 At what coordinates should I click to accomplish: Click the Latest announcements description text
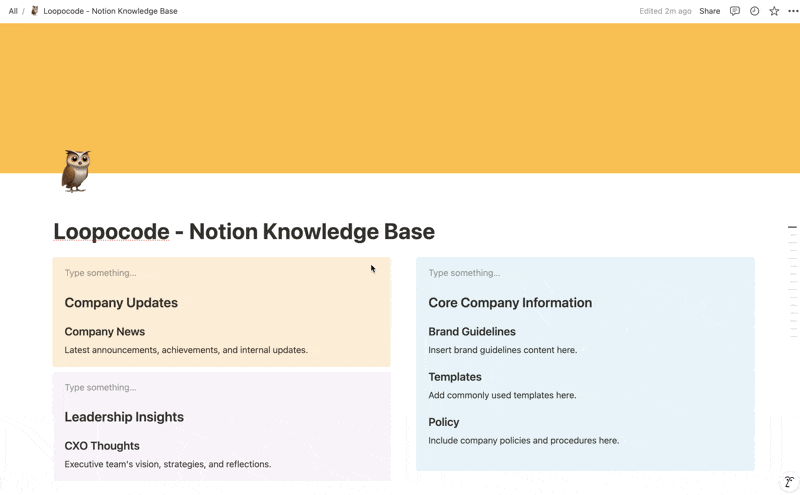(x=186, y=350)
